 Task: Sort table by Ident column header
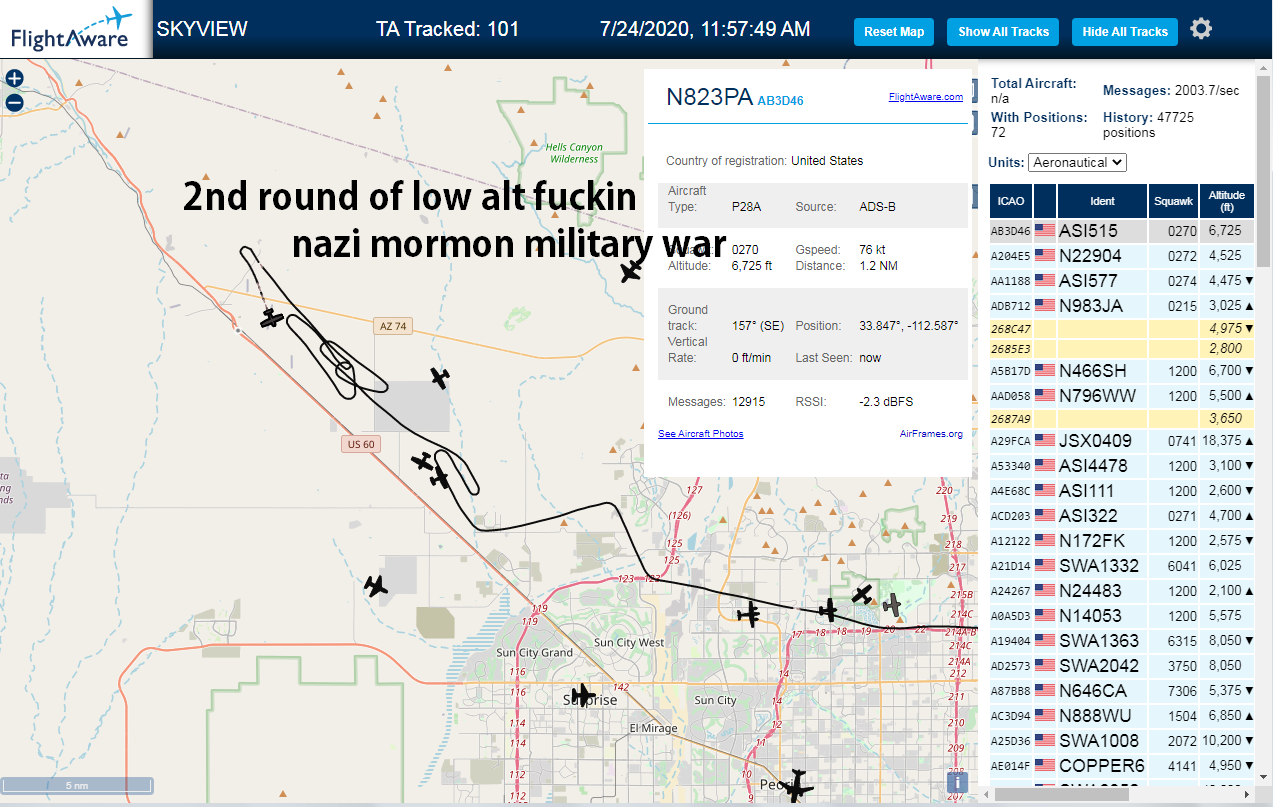pyautogui.click(x=1102, y=201)
